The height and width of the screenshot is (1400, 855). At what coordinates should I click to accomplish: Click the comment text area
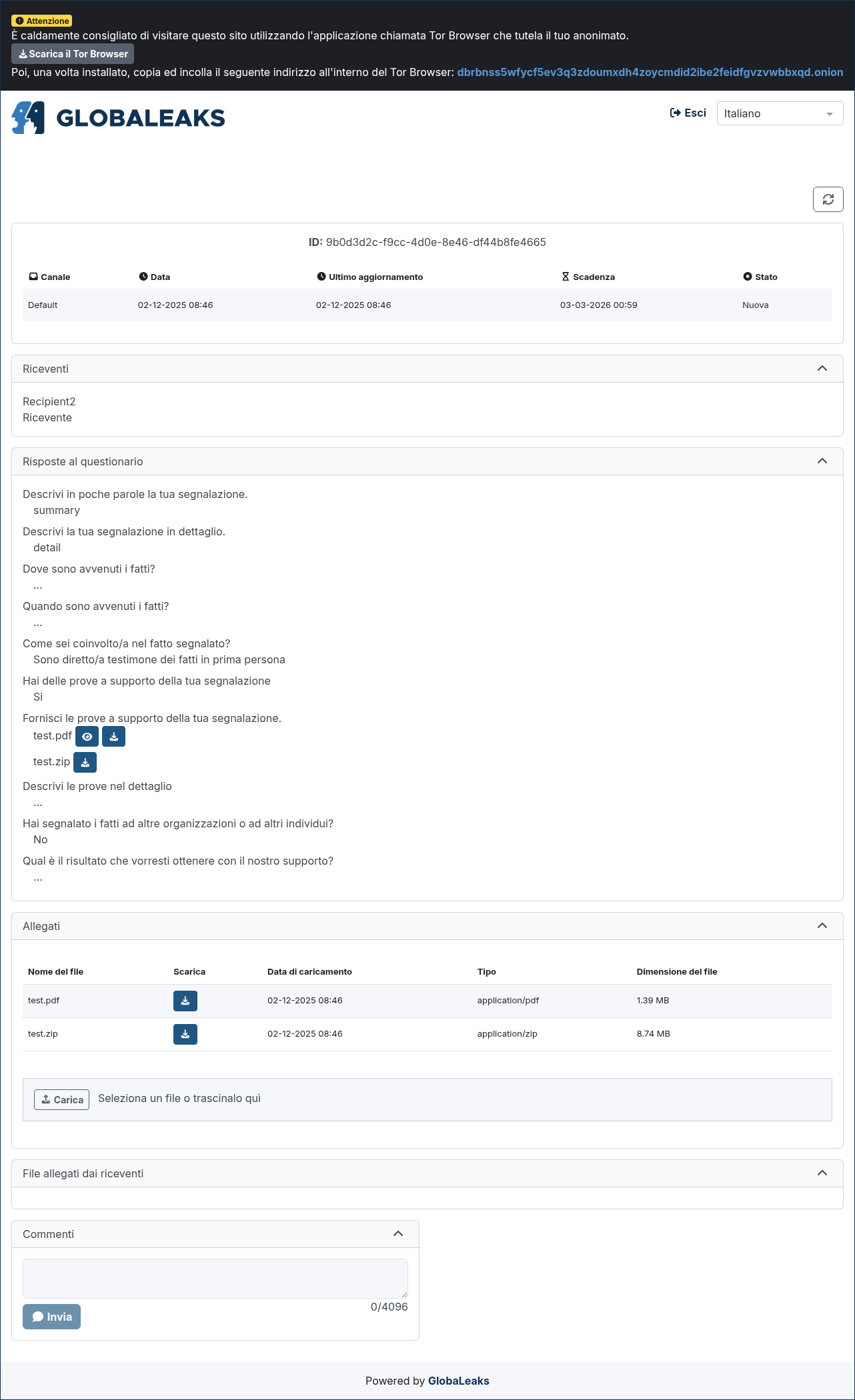coord(215,1279)
